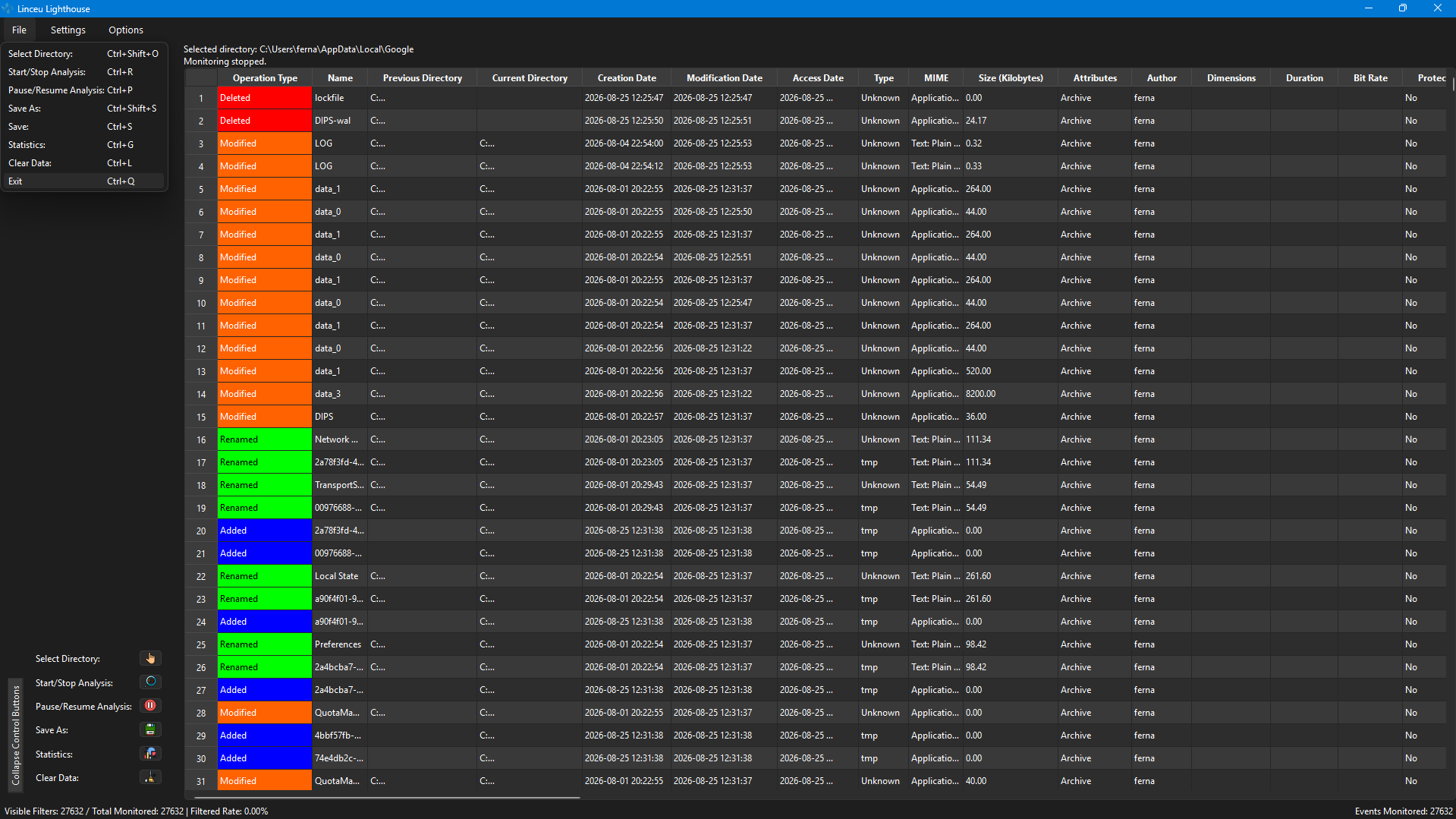The width and height of the screenshot is (1456, 819).
Task: Click the Modified cell in row 14
Action: (x=265, y=394)
